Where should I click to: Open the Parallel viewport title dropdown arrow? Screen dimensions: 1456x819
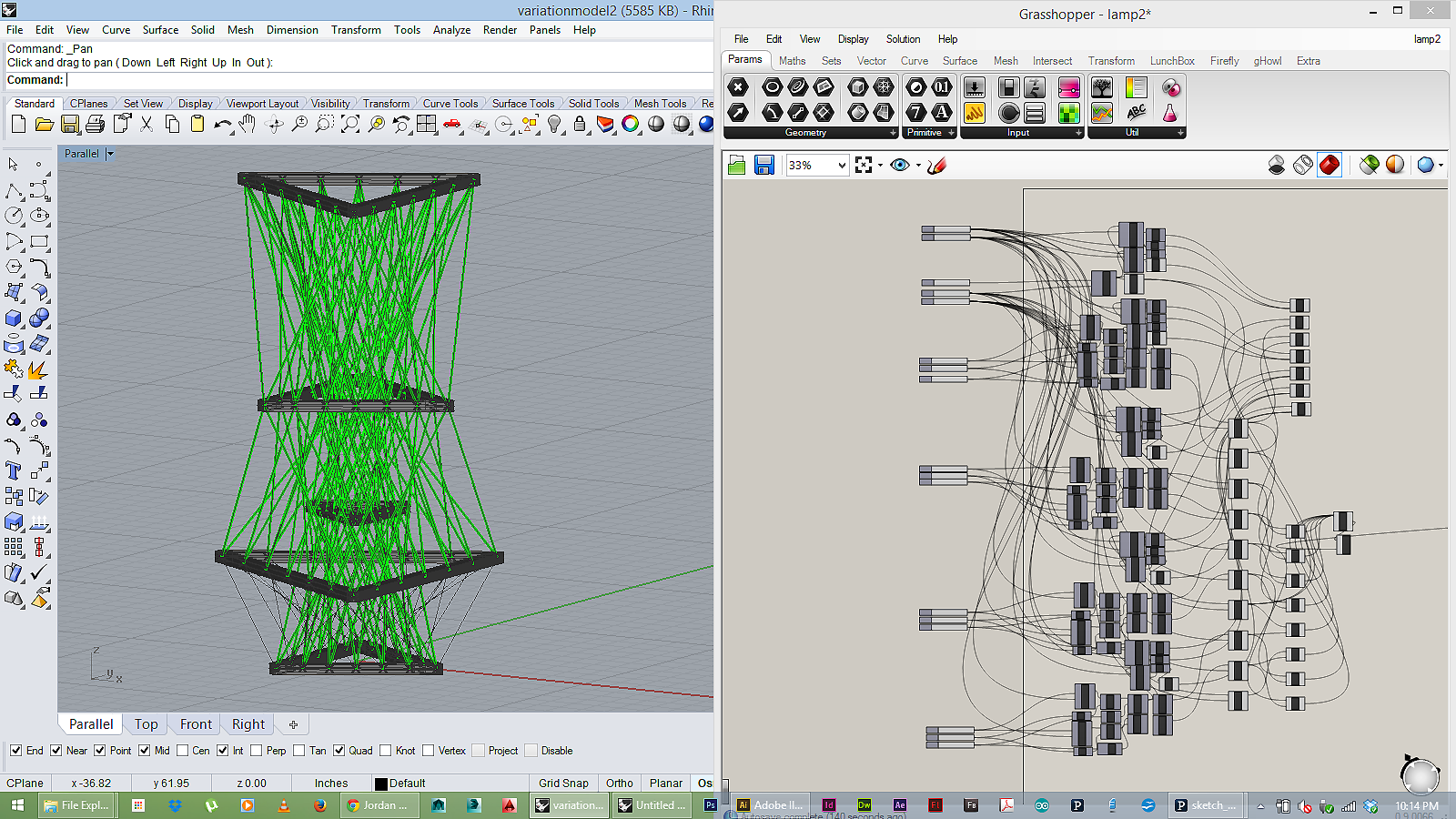click(x=110, y=154)
